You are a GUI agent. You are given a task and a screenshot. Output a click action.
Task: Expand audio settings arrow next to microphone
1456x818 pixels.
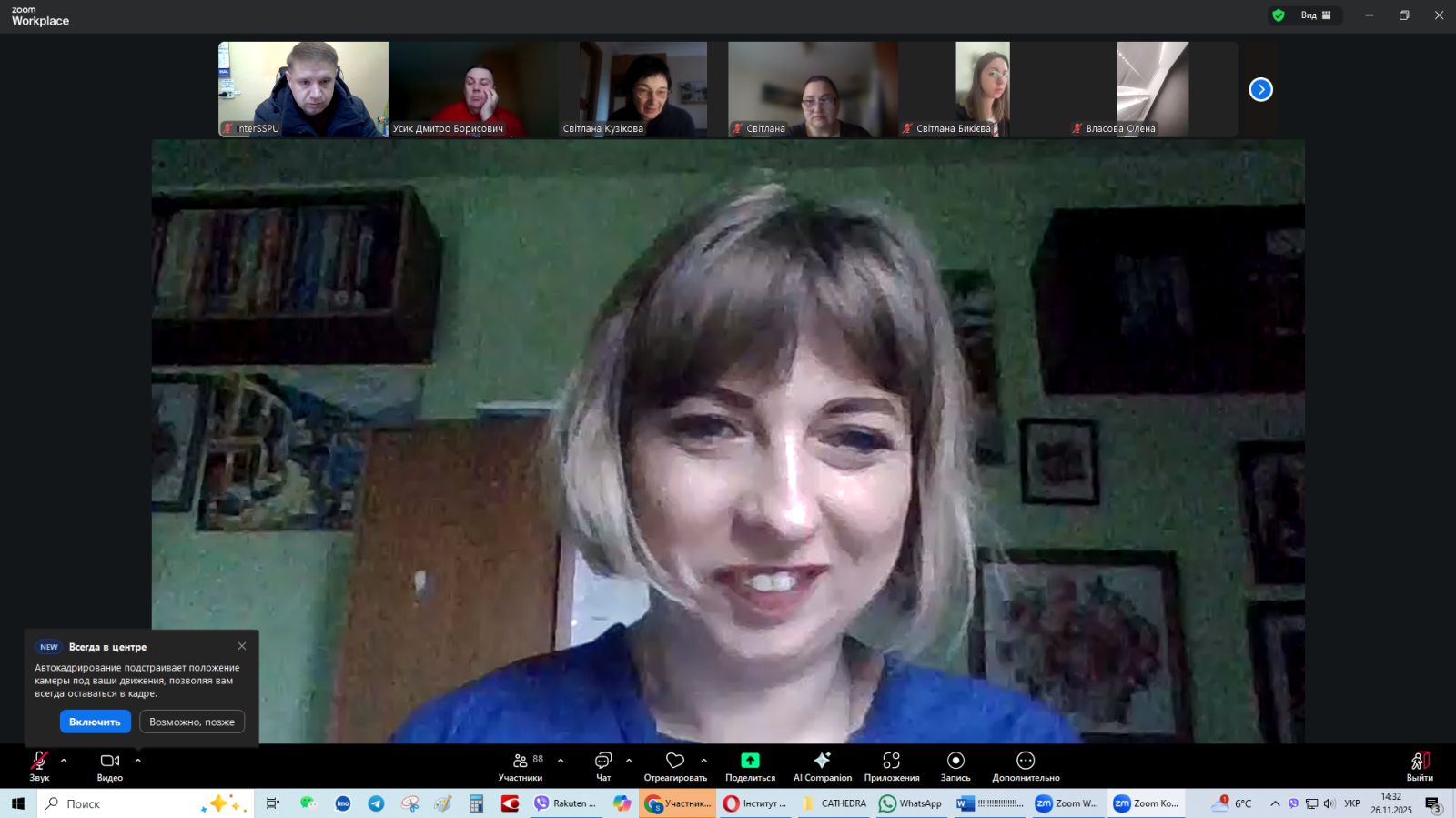coord(64,761)
